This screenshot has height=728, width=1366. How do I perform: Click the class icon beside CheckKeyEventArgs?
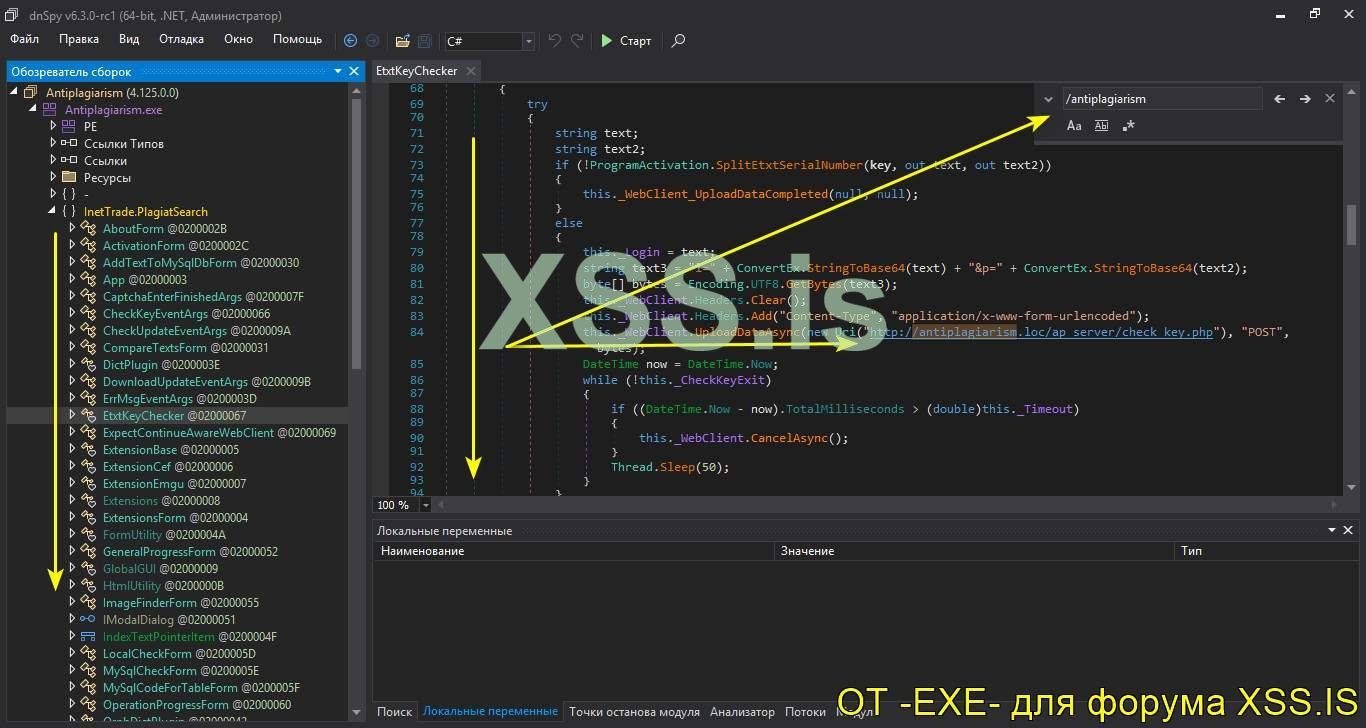pyautogui.click(x=88, y=314)
